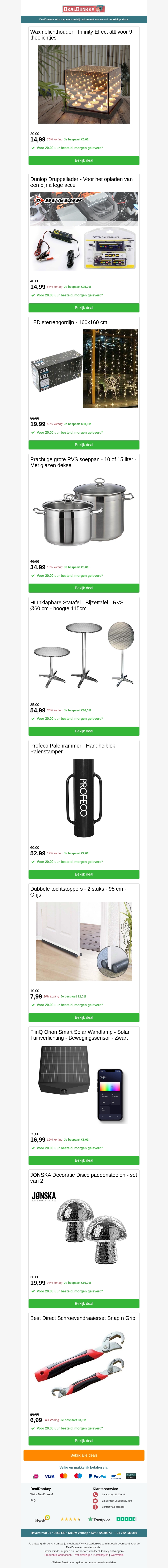Click the DealDonkey logo at top
The width and height of the screenshot is (168, 1568).
pyautogui.click(x=84, y=9)
